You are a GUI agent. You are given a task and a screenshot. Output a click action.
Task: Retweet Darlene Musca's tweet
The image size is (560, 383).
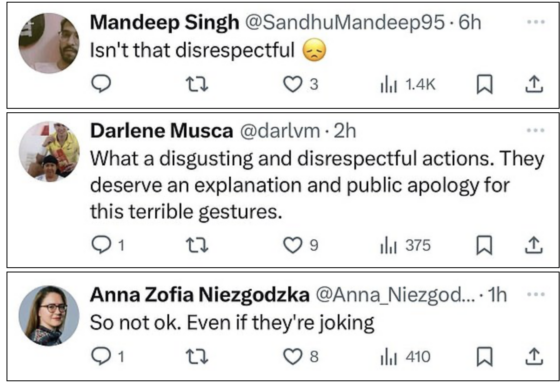pos(197,245)
